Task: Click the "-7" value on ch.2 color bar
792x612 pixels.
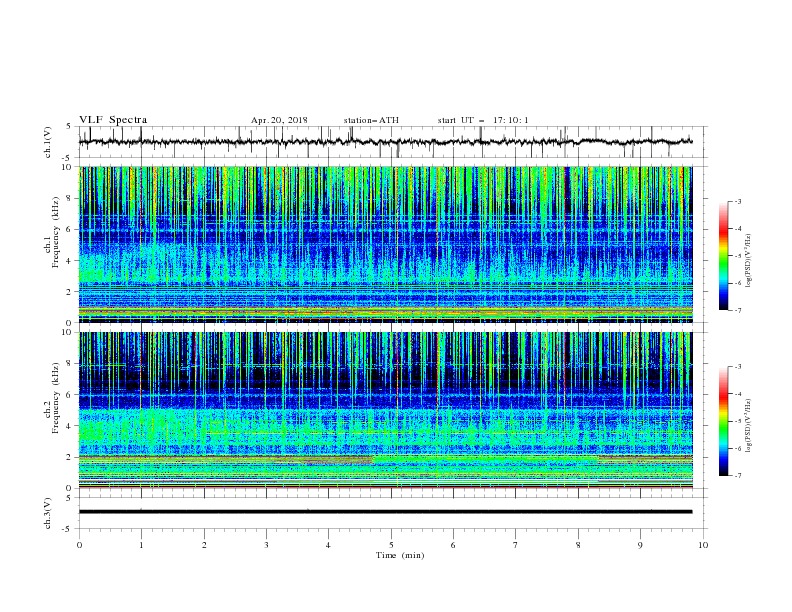Action: tap(737, 475)
